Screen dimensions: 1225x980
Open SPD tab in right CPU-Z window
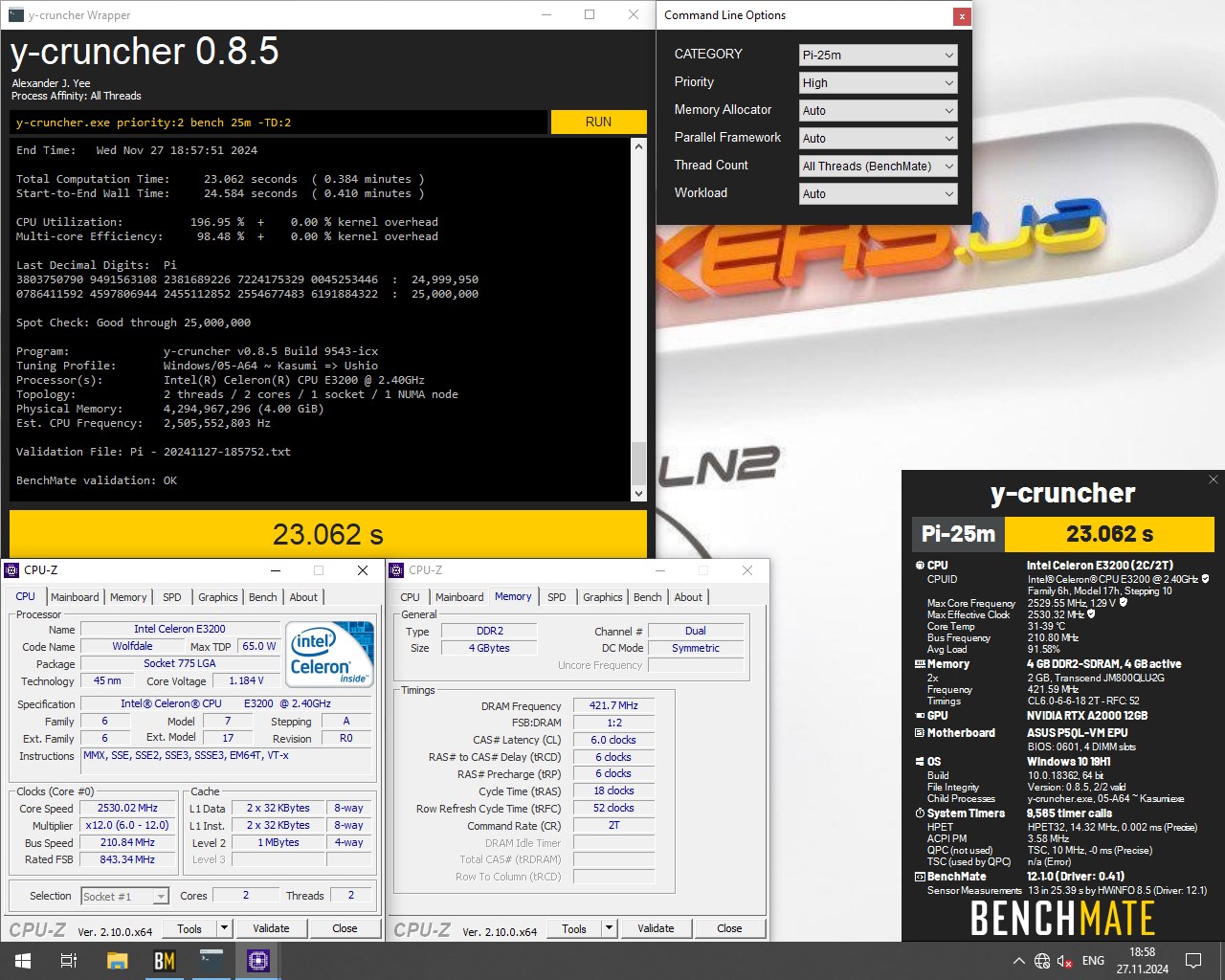557,597
